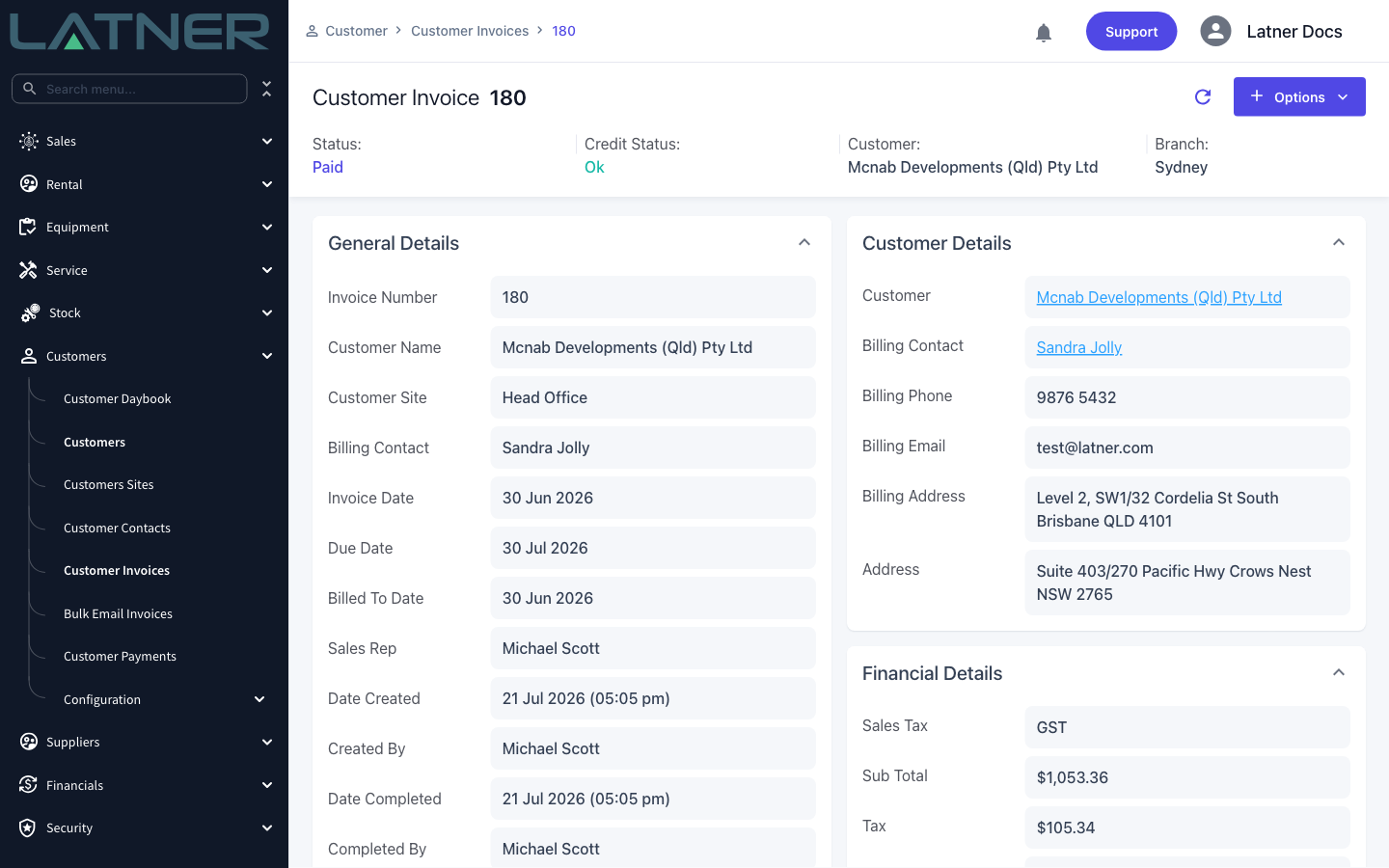This screenshot has height=868, width=1389.
Task: Expand the Equipment menu chevron
Action: click(267, 227)
